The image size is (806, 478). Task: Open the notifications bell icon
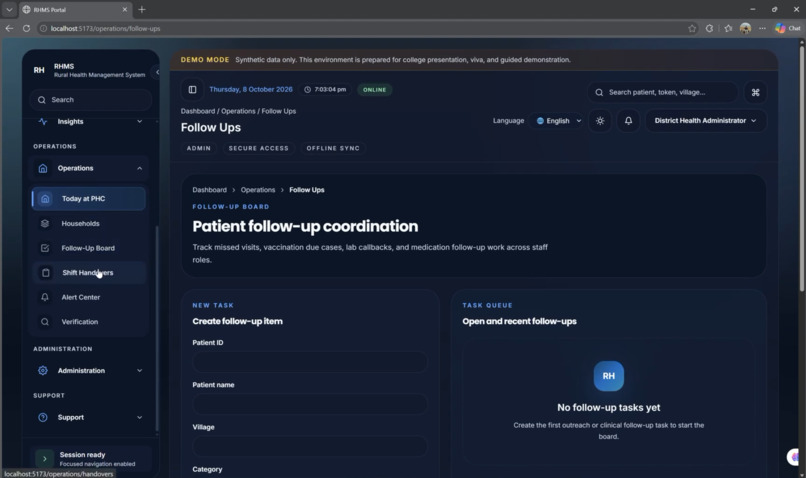click(x=628, y=121)
